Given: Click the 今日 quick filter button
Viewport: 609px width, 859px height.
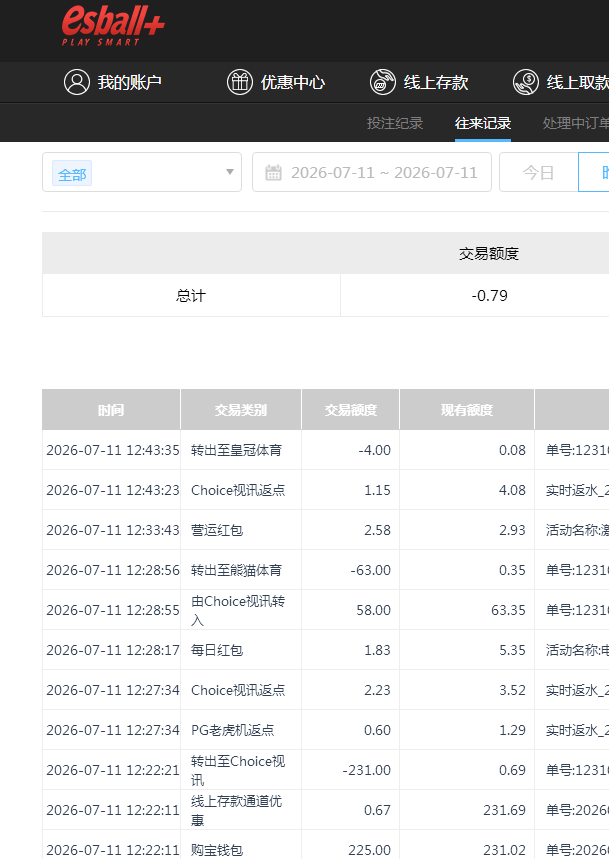Looking at the screenshot, I should (539, 173).
